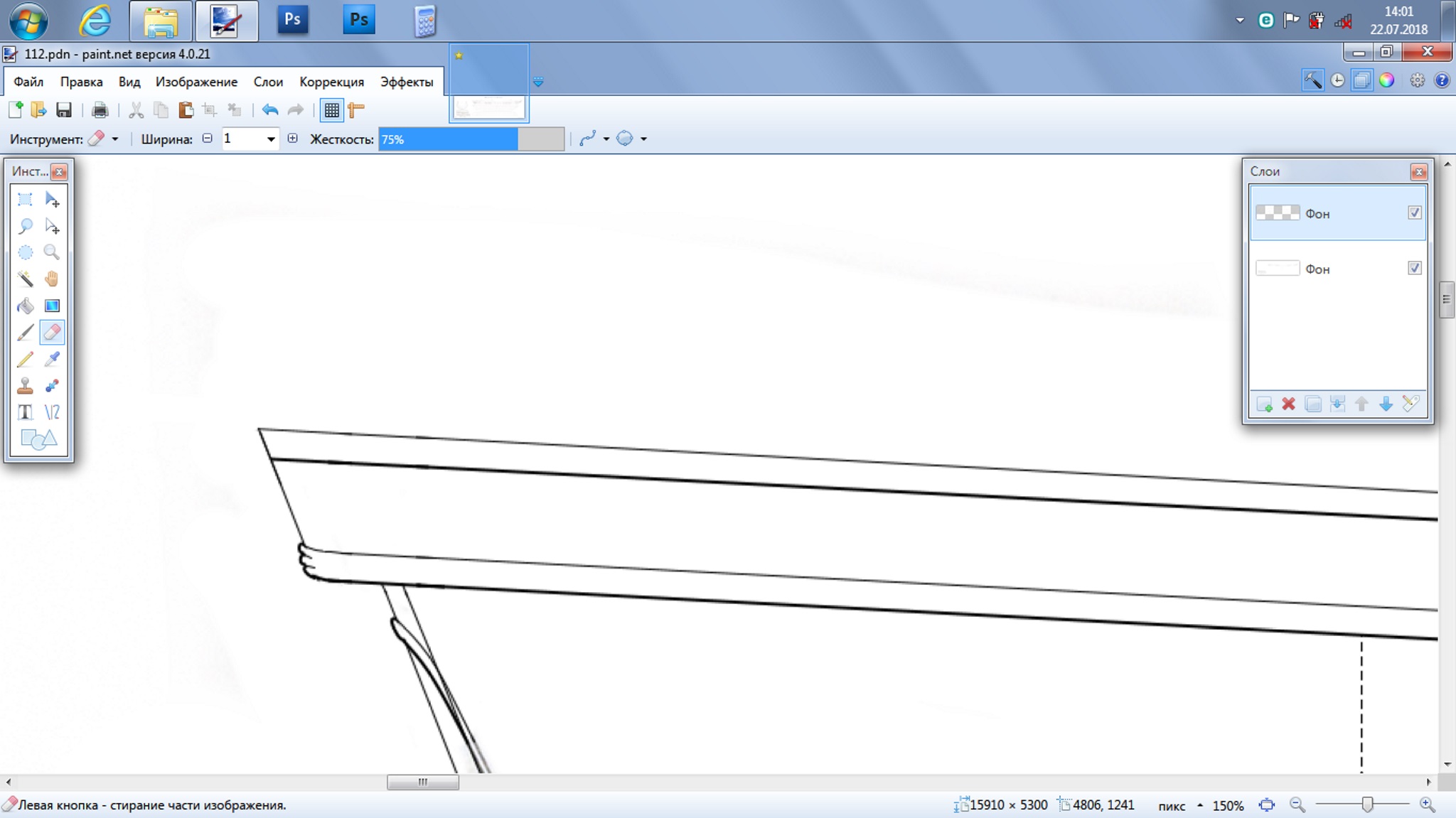
Task: Click the New image toolbar icon
Action: click(16, 109)
